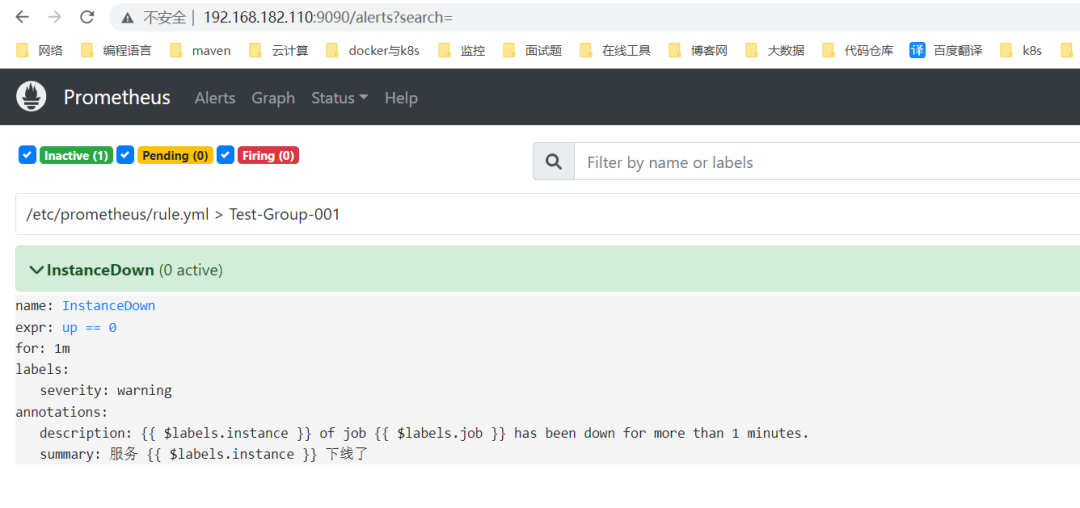Open the 大数据 bookmark folder

tap(775, 50)
